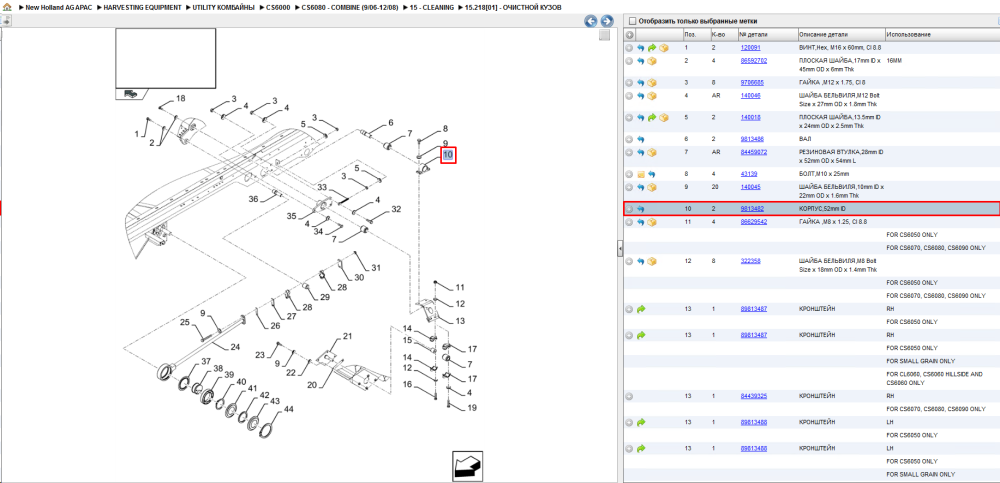Open part number link 120091

tap(750, 48)
